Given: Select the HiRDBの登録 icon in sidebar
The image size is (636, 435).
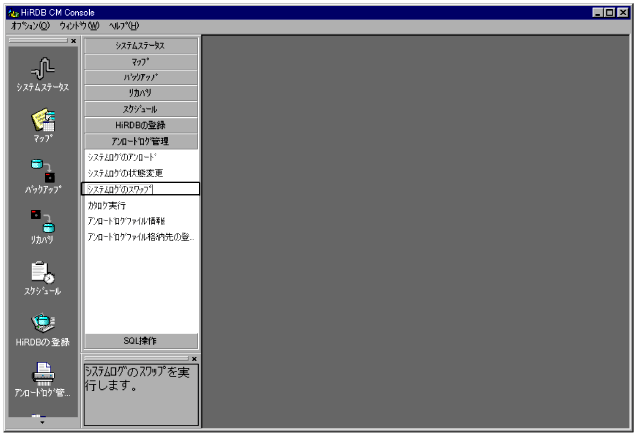Looking at the screenshot, I should [43, 323].
